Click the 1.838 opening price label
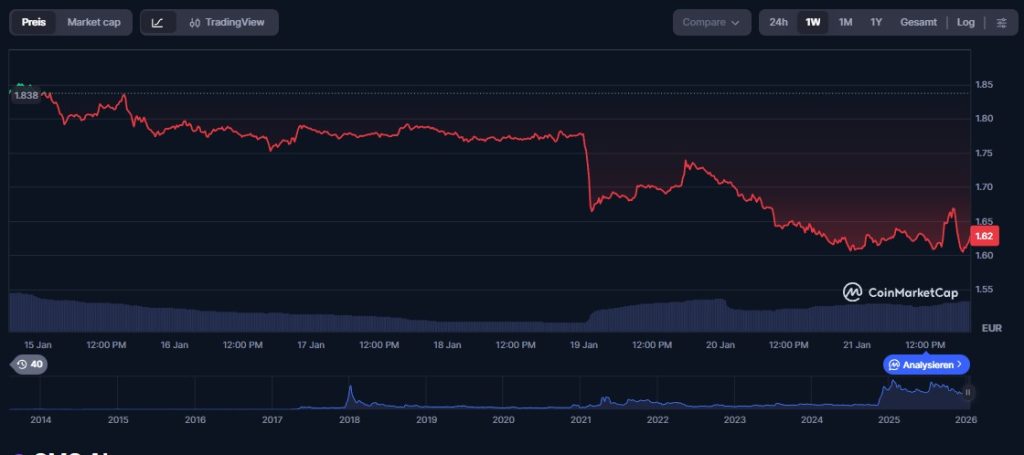The height and width of the screenshot is (455, 1024). coord(26,95)
